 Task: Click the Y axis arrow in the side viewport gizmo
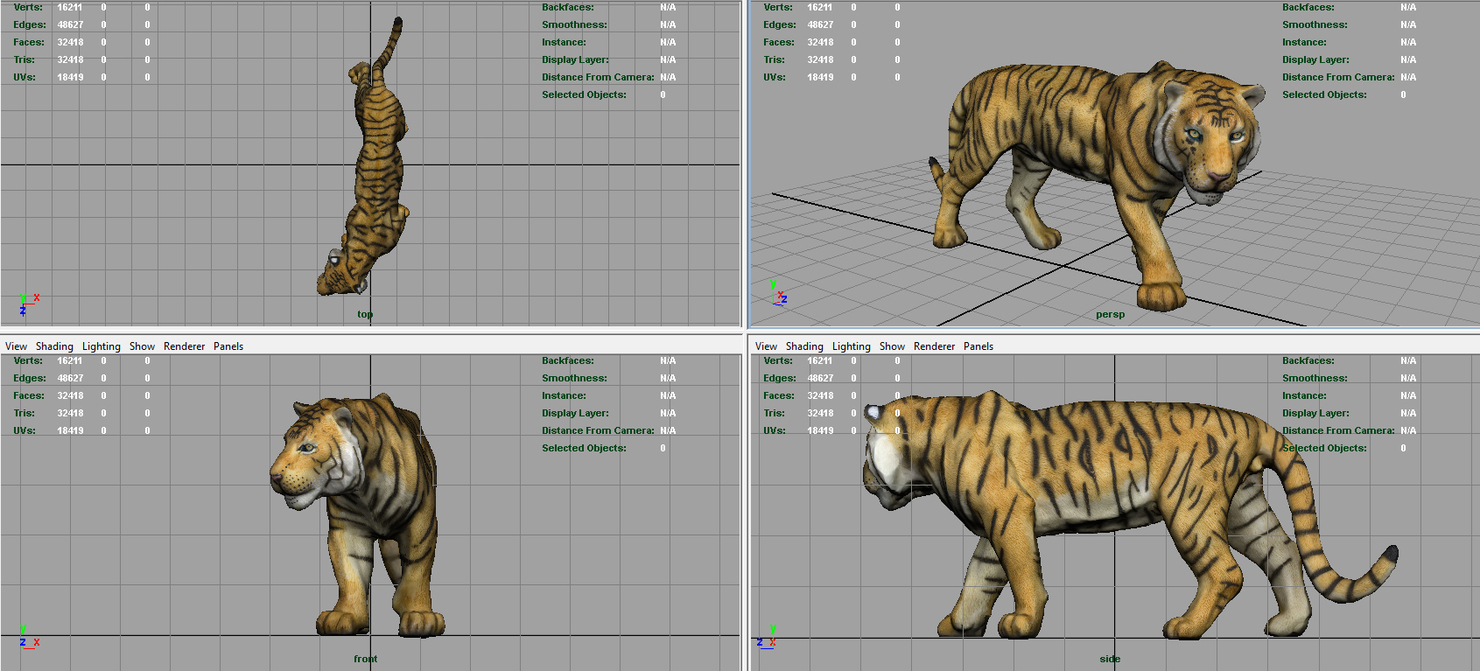(773, 629)
